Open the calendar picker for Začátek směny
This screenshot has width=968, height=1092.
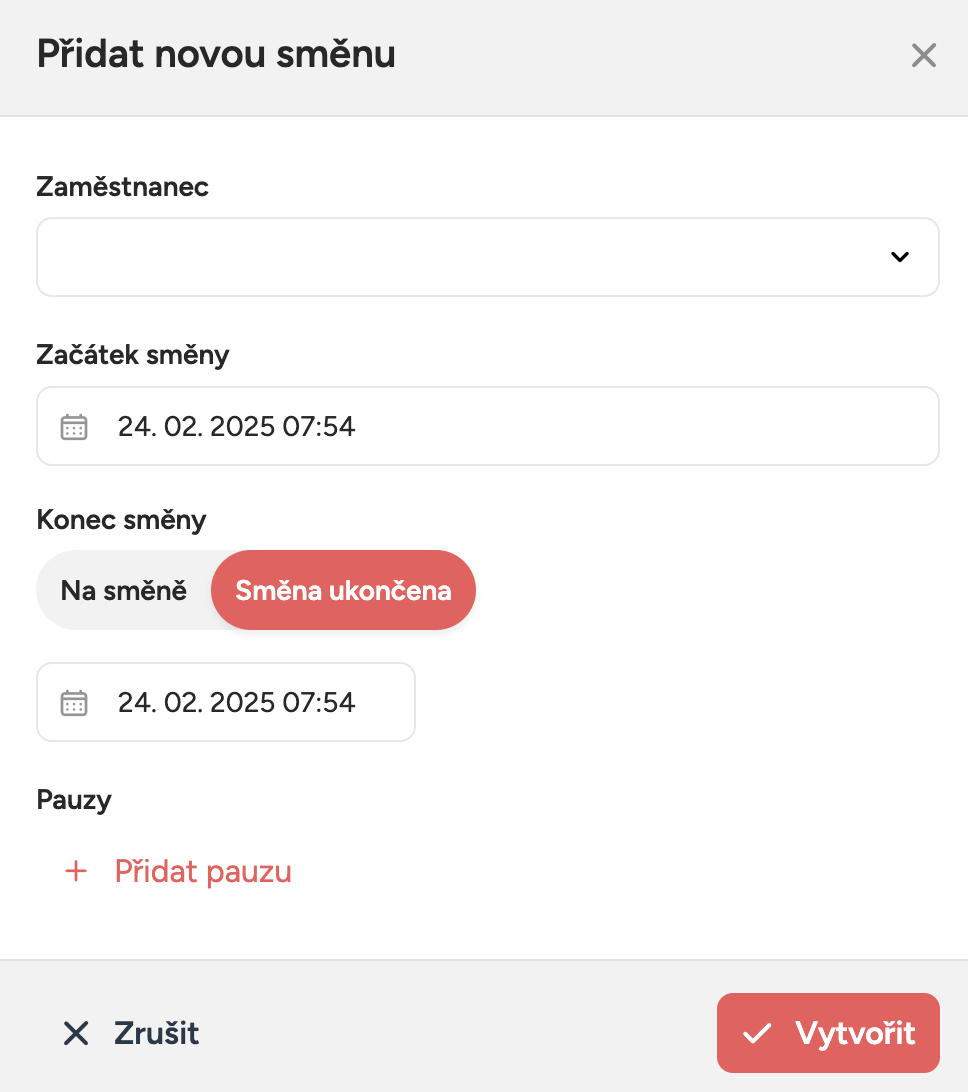tap(74, 426)
